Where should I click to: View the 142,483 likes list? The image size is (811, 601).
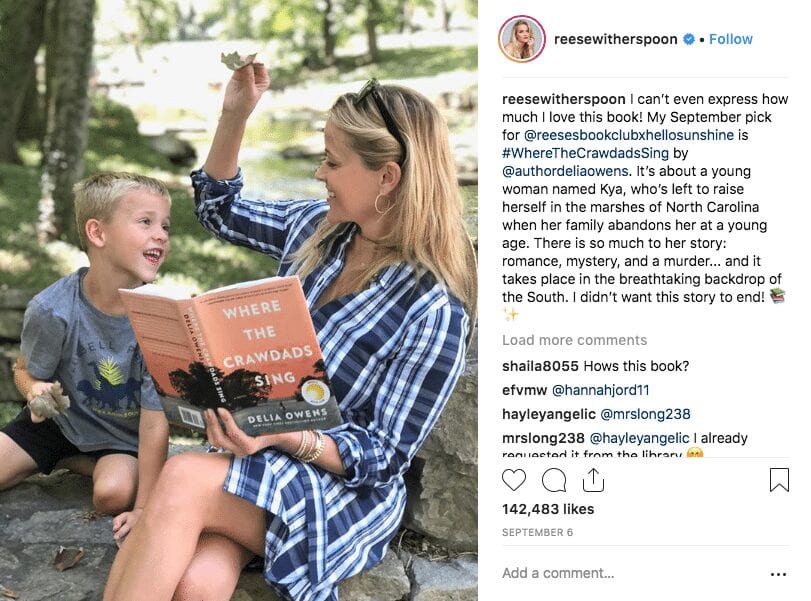[548, 509]
